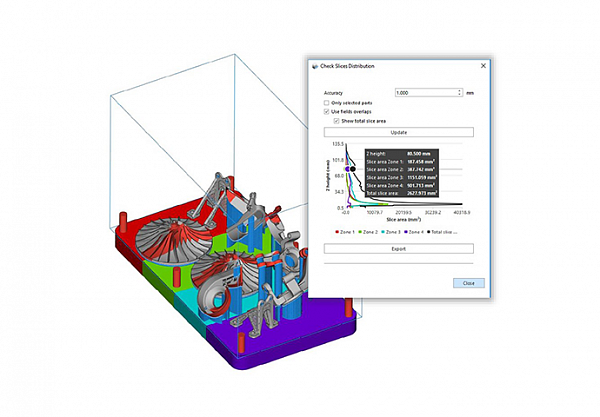600x417 pixels.
Task: Click the Export button
Action: (x=397, y=247)
